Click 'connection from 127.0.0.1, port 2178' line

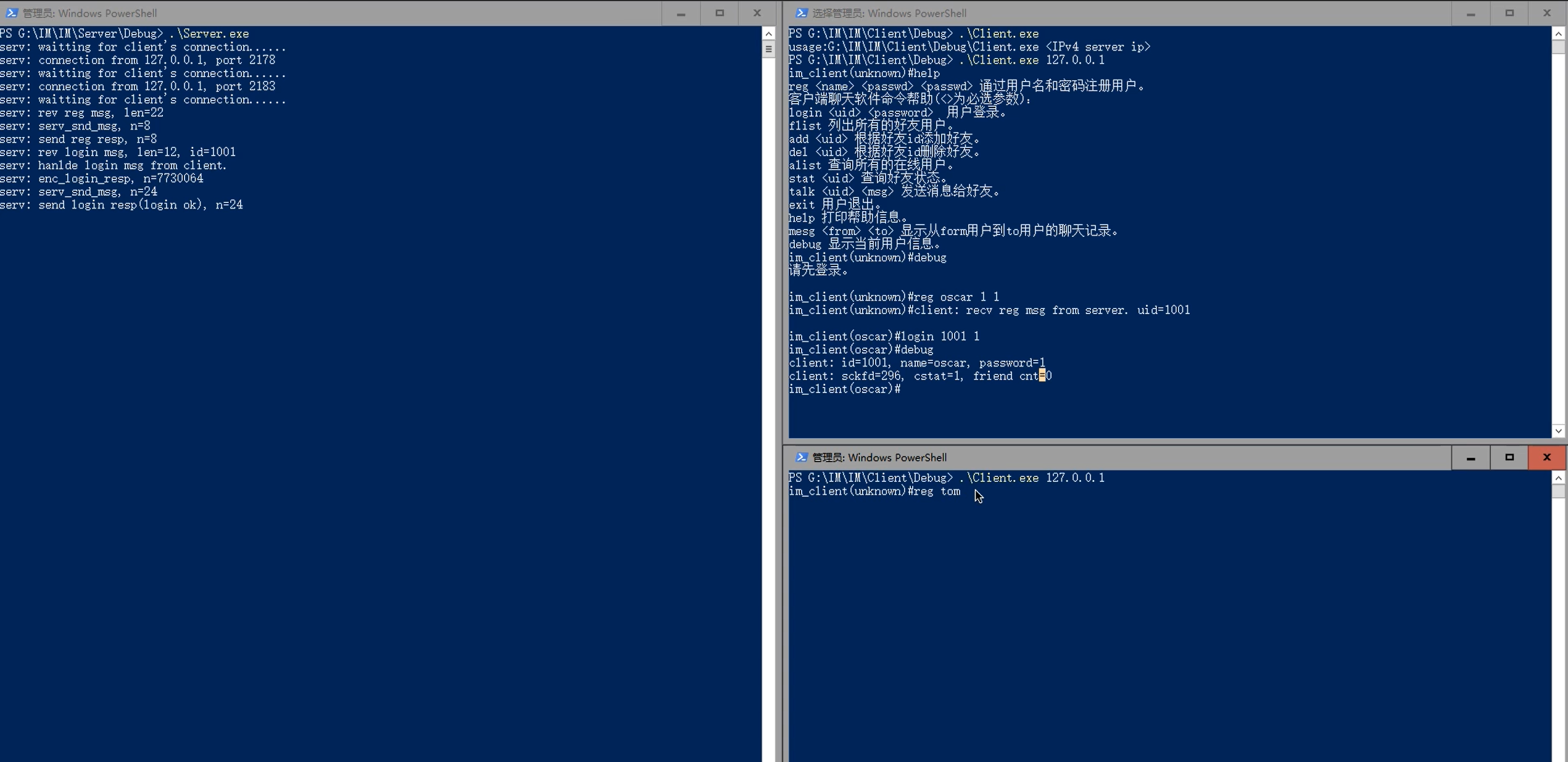coord(138,60)
